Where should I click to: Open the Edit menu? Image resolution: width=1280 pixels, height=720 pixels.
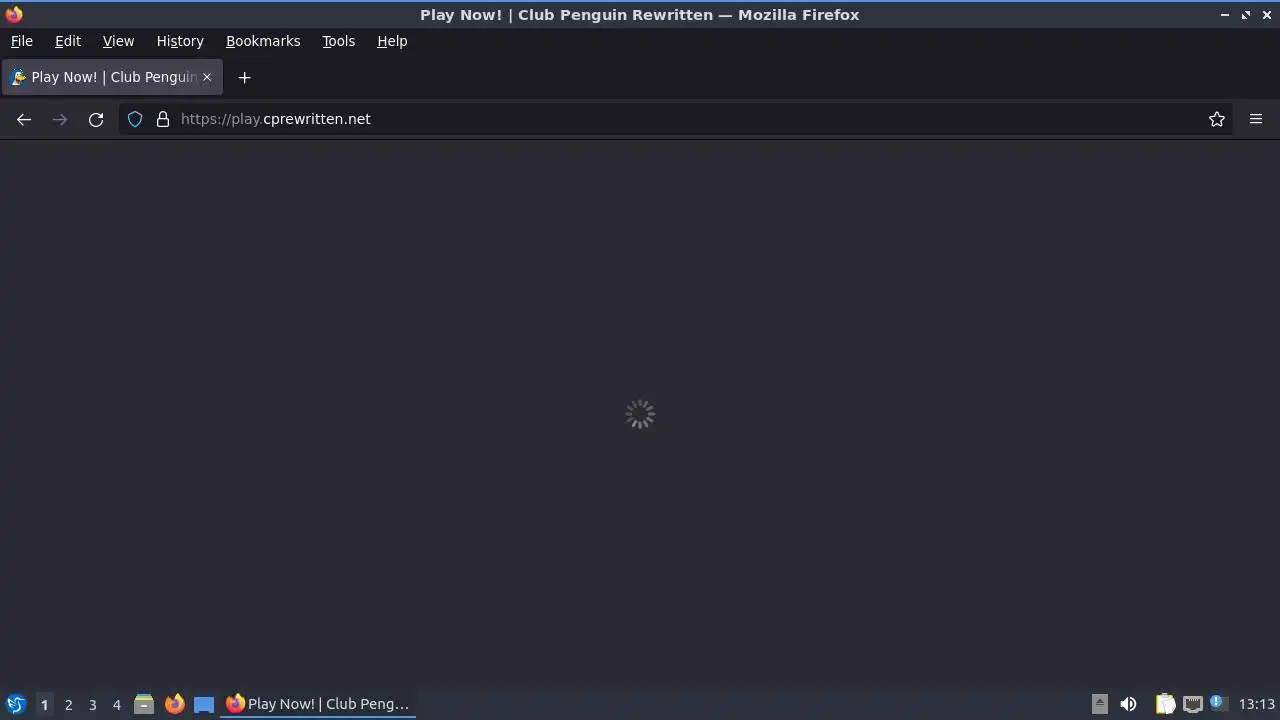tap(68, 41)
